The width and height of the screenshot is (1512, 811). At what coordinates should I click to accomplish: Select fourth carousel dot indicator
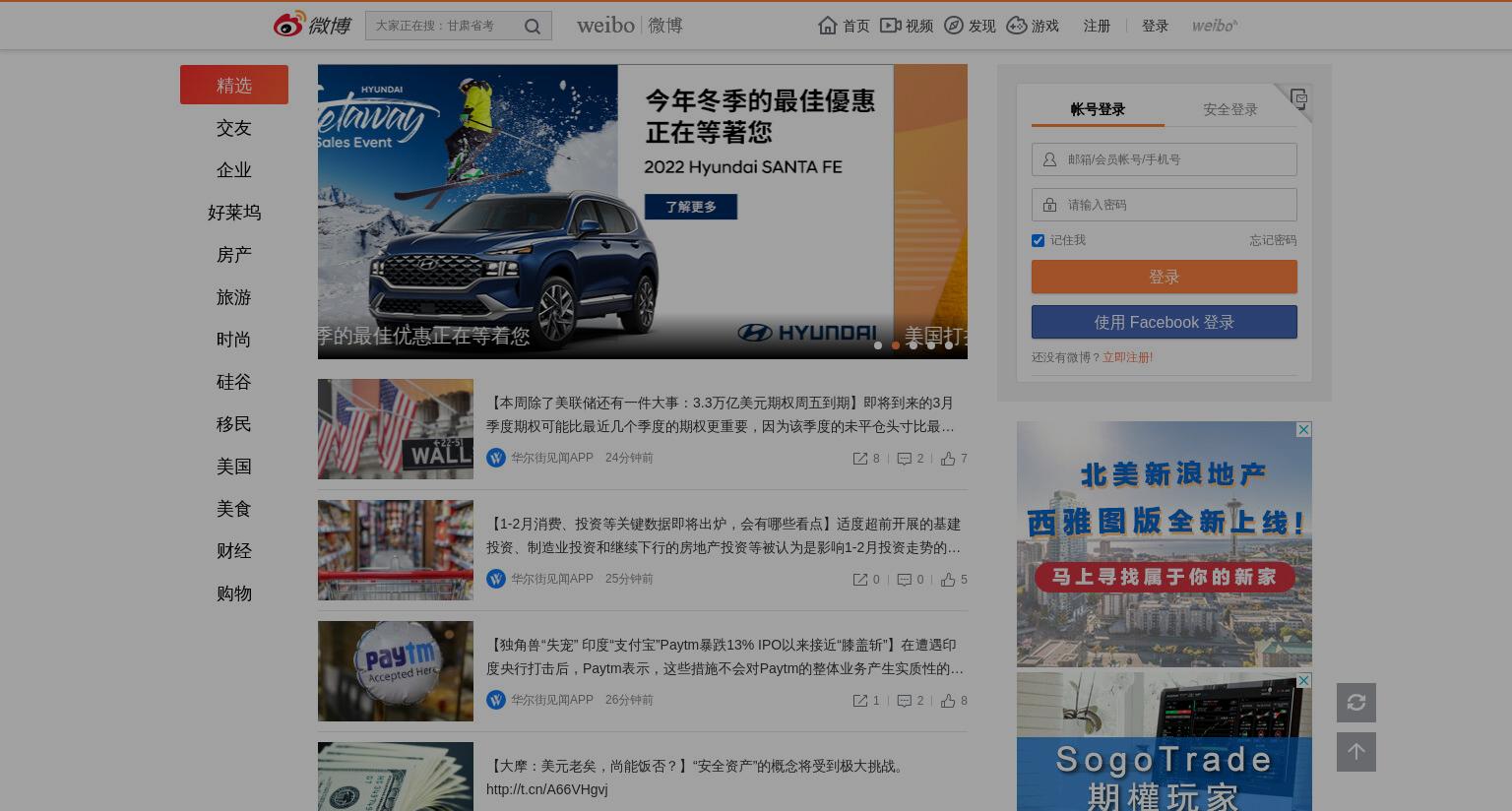931,345
